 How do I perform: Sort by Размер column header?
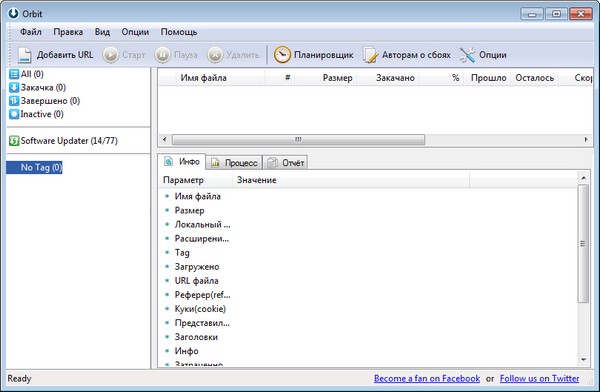[326, 78]
